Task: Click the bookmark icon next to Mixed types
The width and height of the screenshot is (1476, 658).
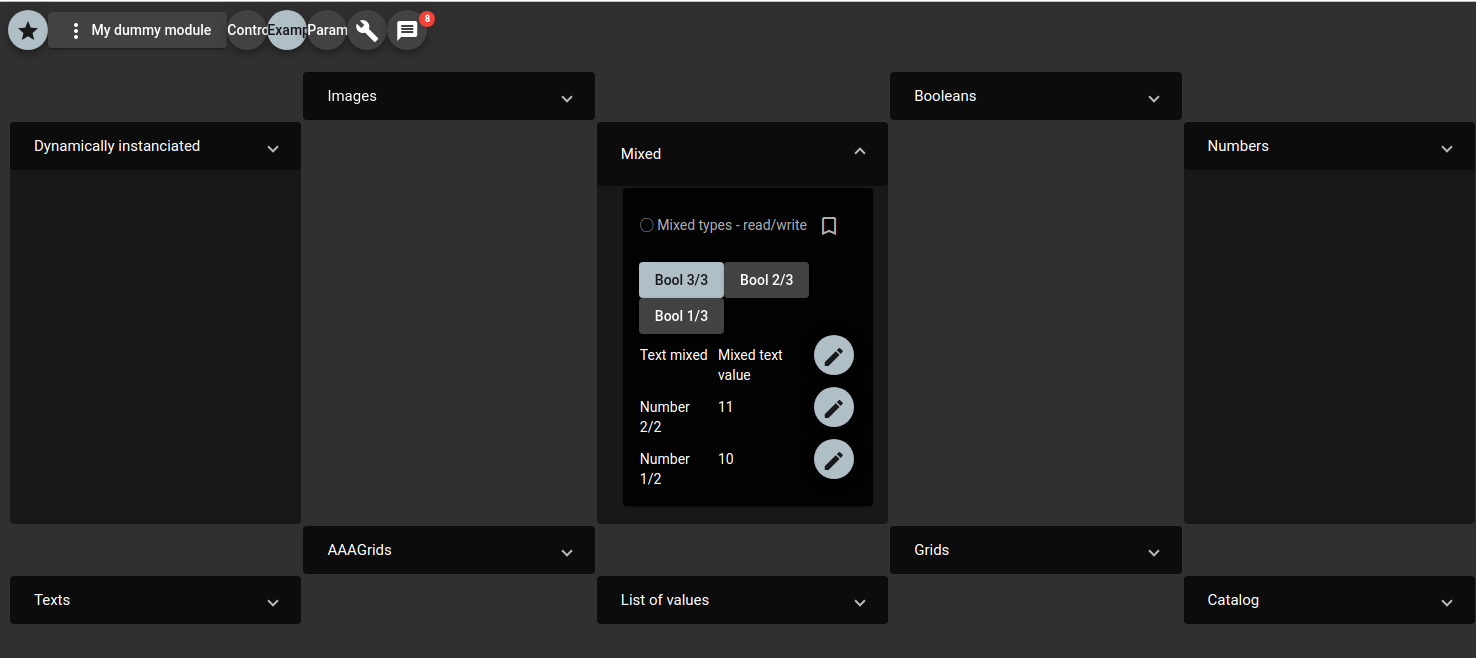Action: click(829, 226)
